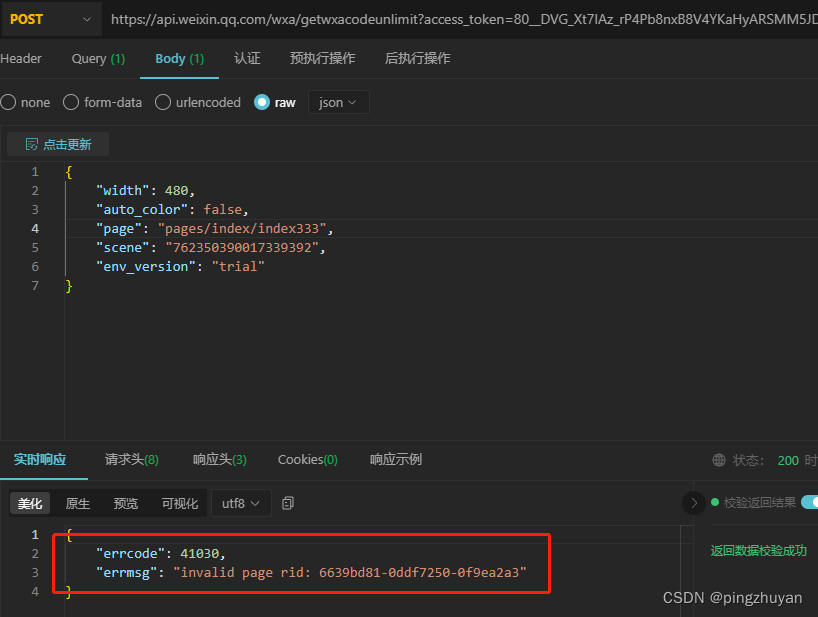Select the urlencoded radio button
Viewport: 818px width, 617px height.
163,102
